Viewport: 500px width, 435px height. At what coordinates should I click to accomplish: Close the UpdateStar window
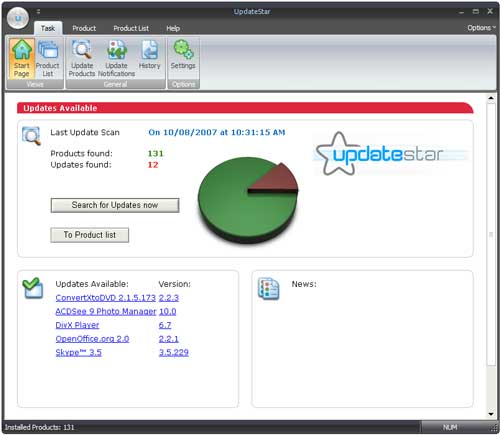490,11
